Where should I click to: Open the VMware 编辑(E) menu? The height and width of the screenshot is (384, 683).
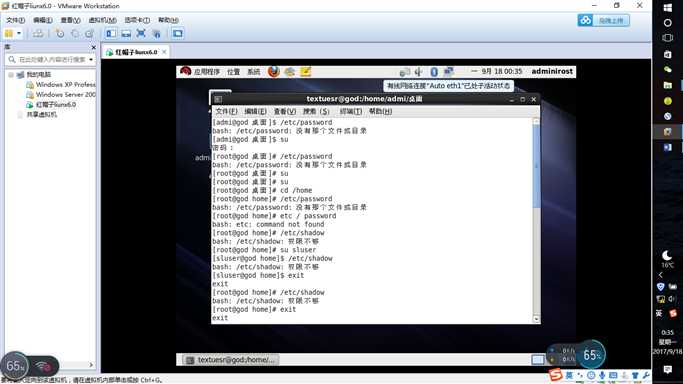[x=43, y=20]
